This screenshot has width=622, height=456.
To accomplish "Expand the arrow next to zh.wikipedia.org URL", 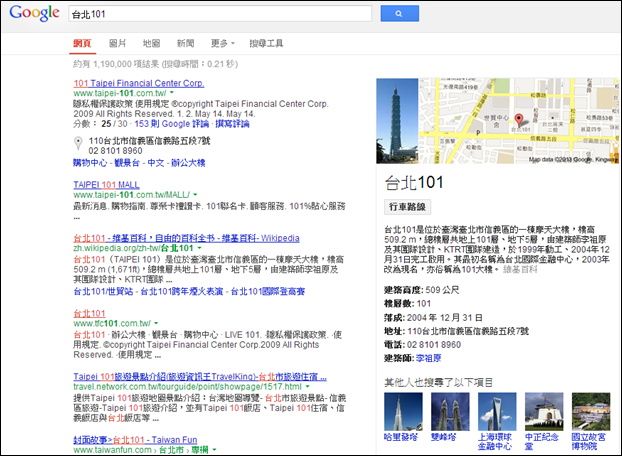I will coord(200,248).
